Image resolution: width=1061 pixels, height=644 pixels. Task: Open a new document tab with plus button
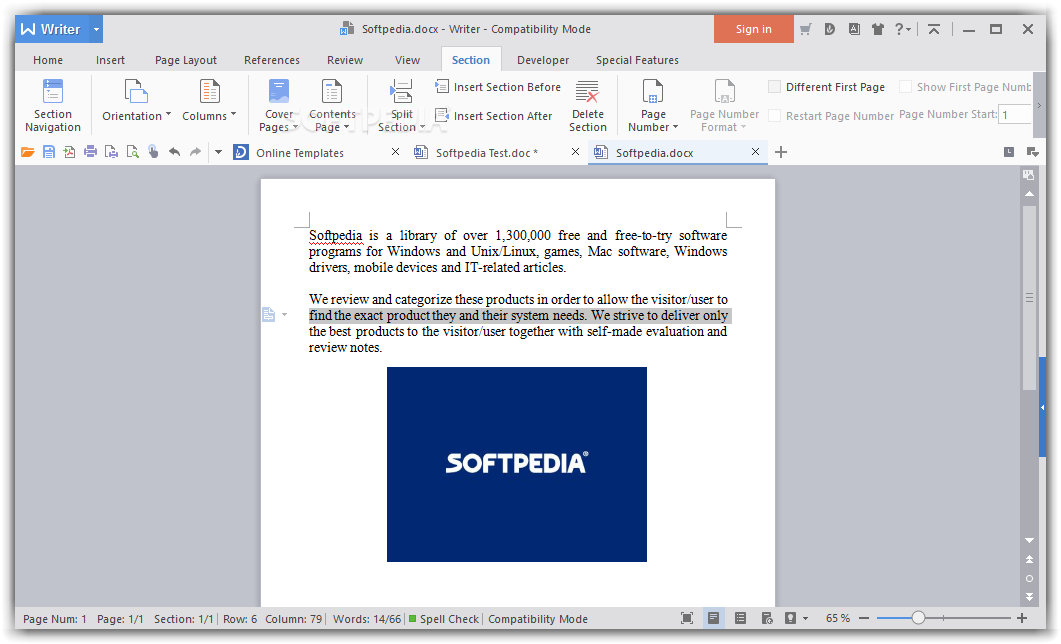tap(781, 152)
